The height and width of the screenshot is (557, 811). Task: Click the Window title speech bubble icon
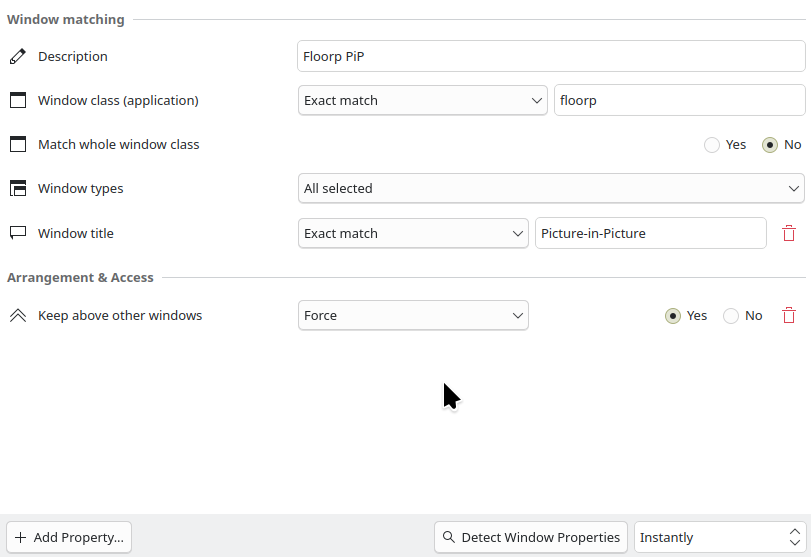tap(18, 233)
